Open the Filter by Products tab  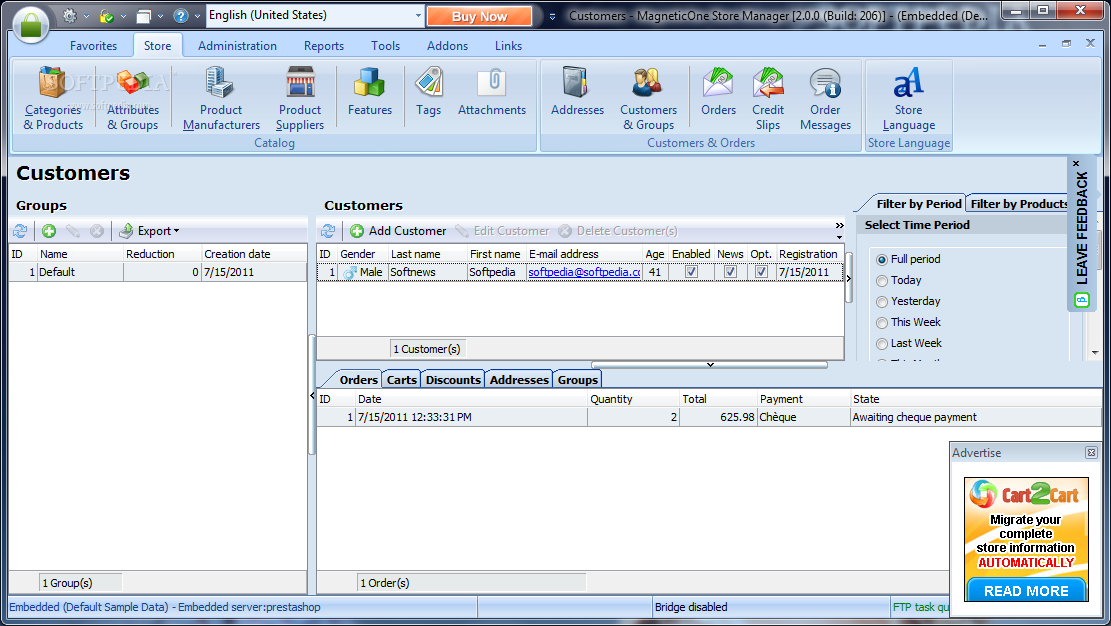pos(1019,203)
